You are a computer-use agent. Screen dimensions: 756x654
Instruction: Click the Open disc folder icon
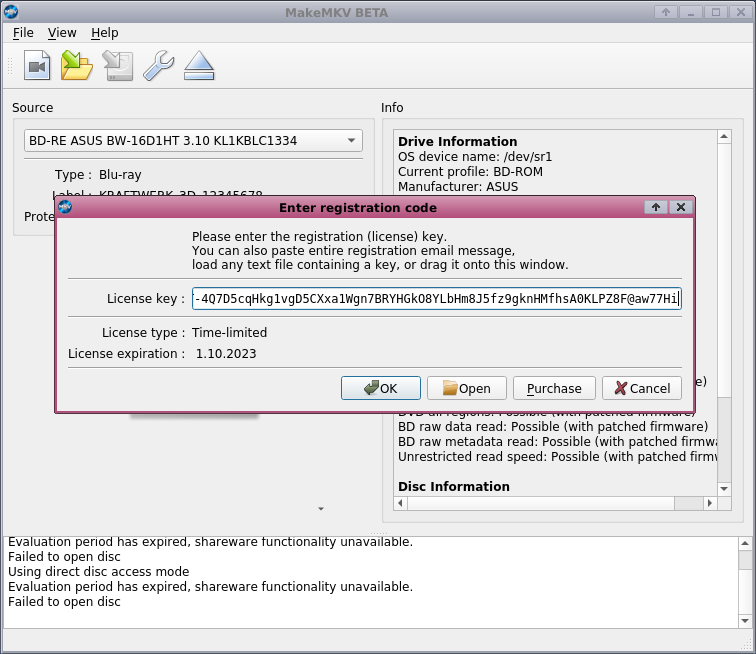tap(77, 66)
